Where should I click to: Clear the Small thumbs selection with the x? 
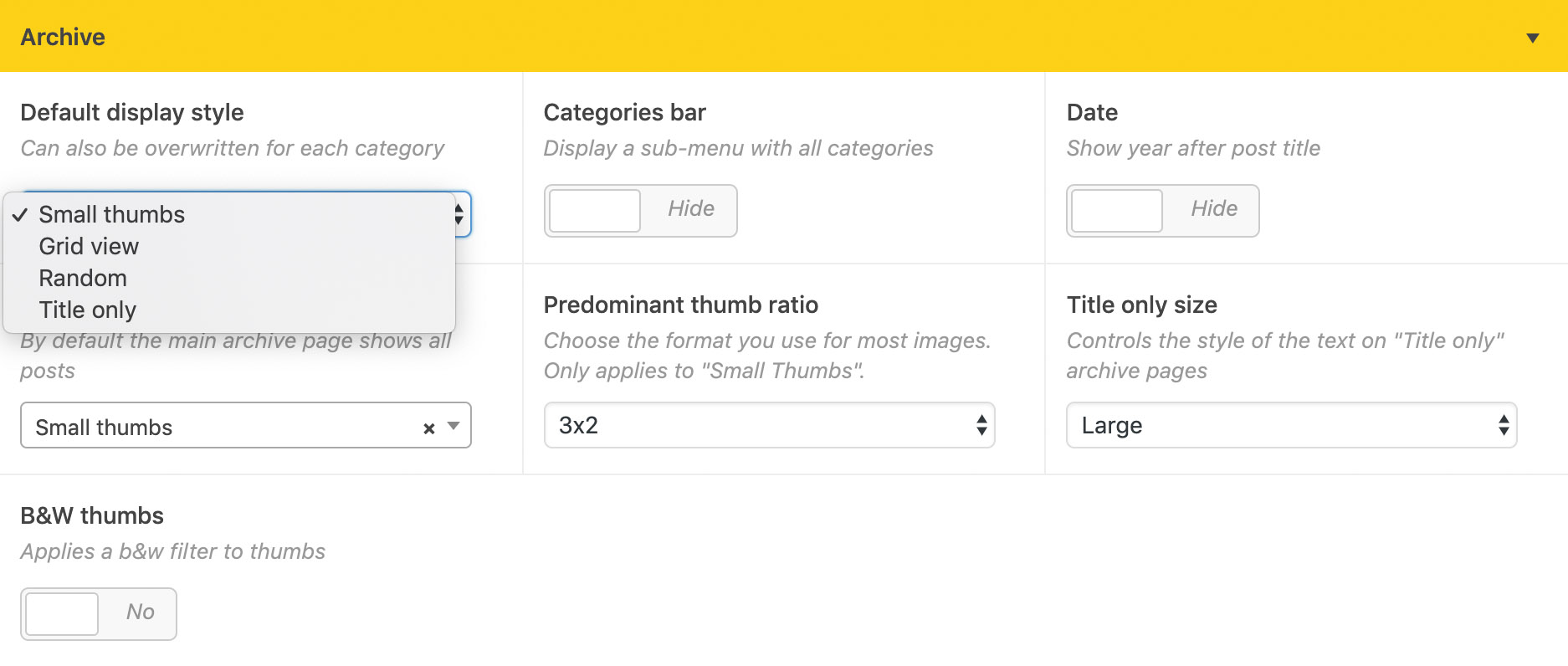428,428
